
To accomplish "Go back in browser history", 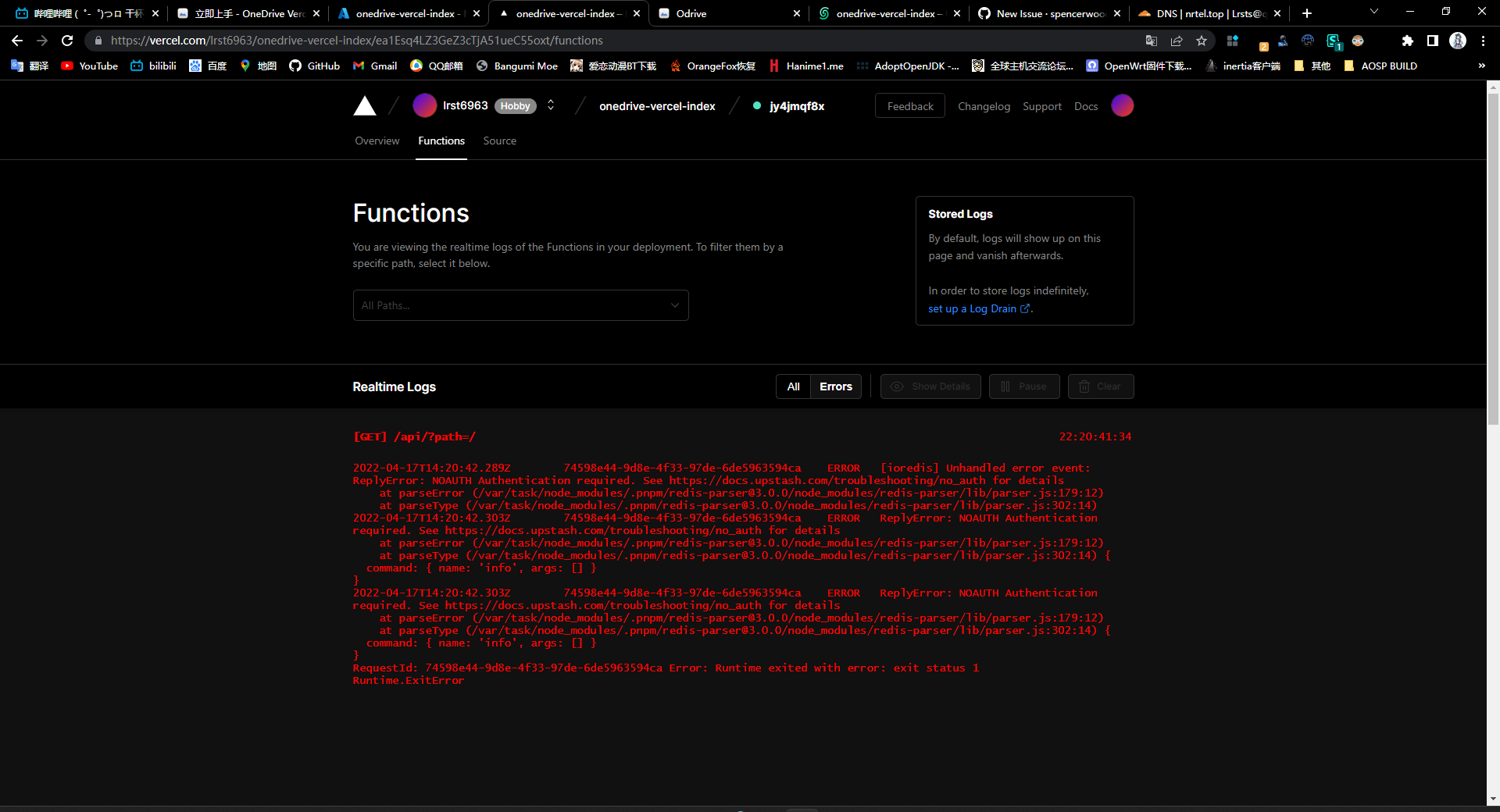I will click(x=17, y=41).
